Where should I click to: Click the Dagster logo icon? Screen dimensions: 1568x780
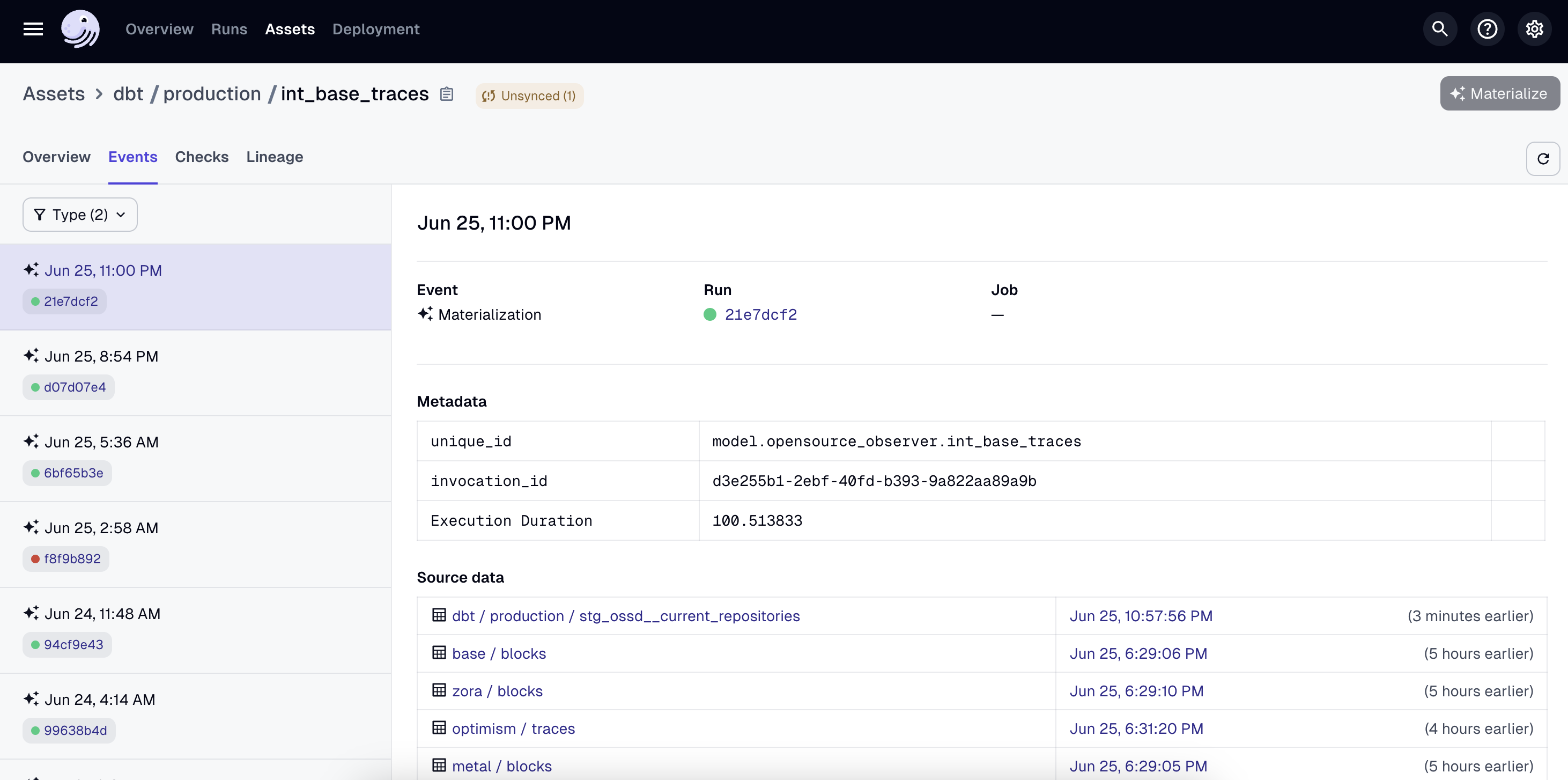tap(80, 29)
